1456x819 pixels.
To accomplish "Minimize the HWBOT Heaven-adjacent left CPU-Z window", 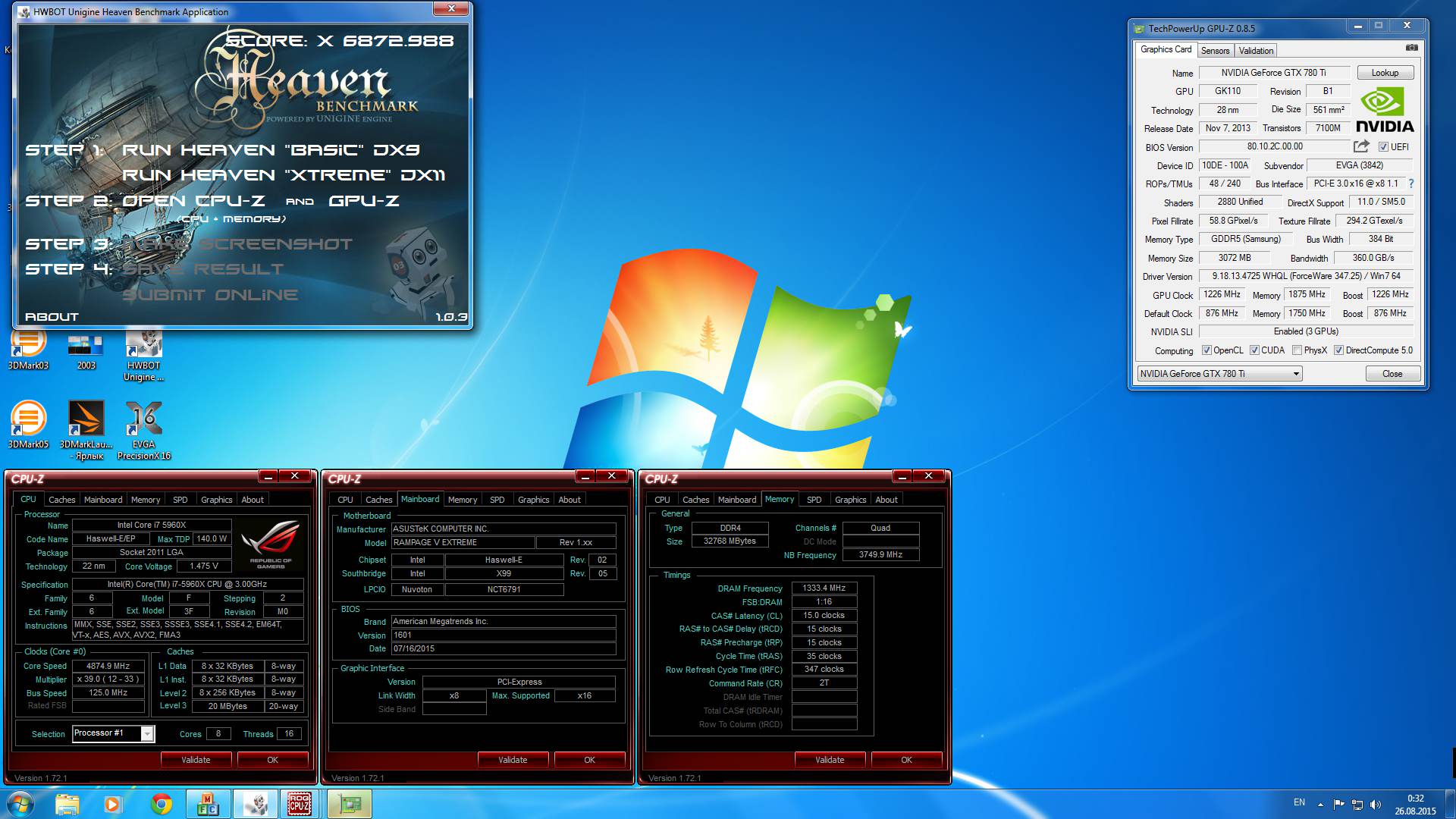I will coord(268,476).
